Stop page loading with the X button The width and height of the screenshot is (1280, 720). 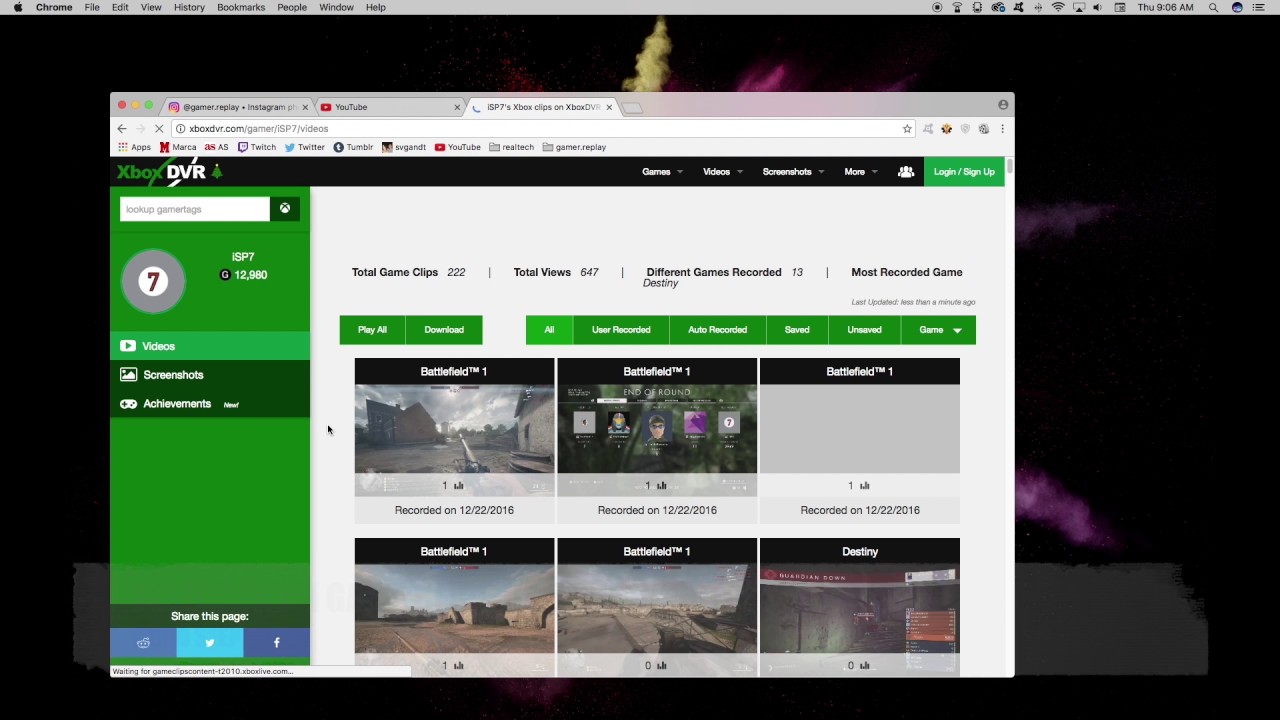pos(159,128)
